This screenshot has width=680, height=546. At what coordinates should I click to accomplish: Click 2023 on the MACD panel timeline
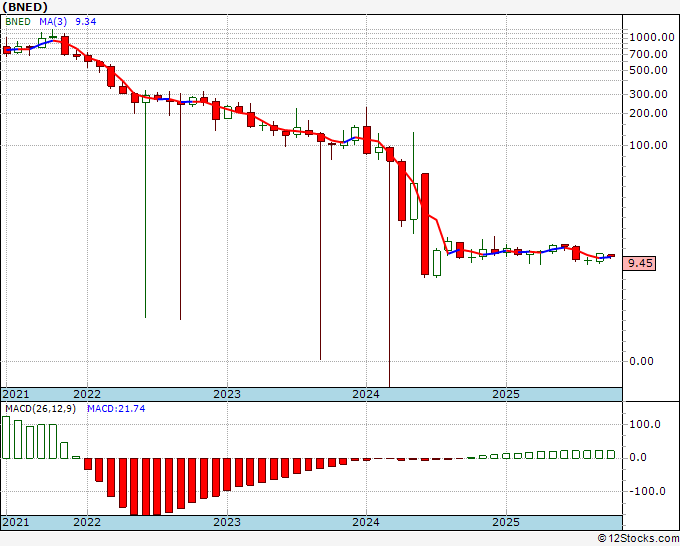(x=227, y=522)
